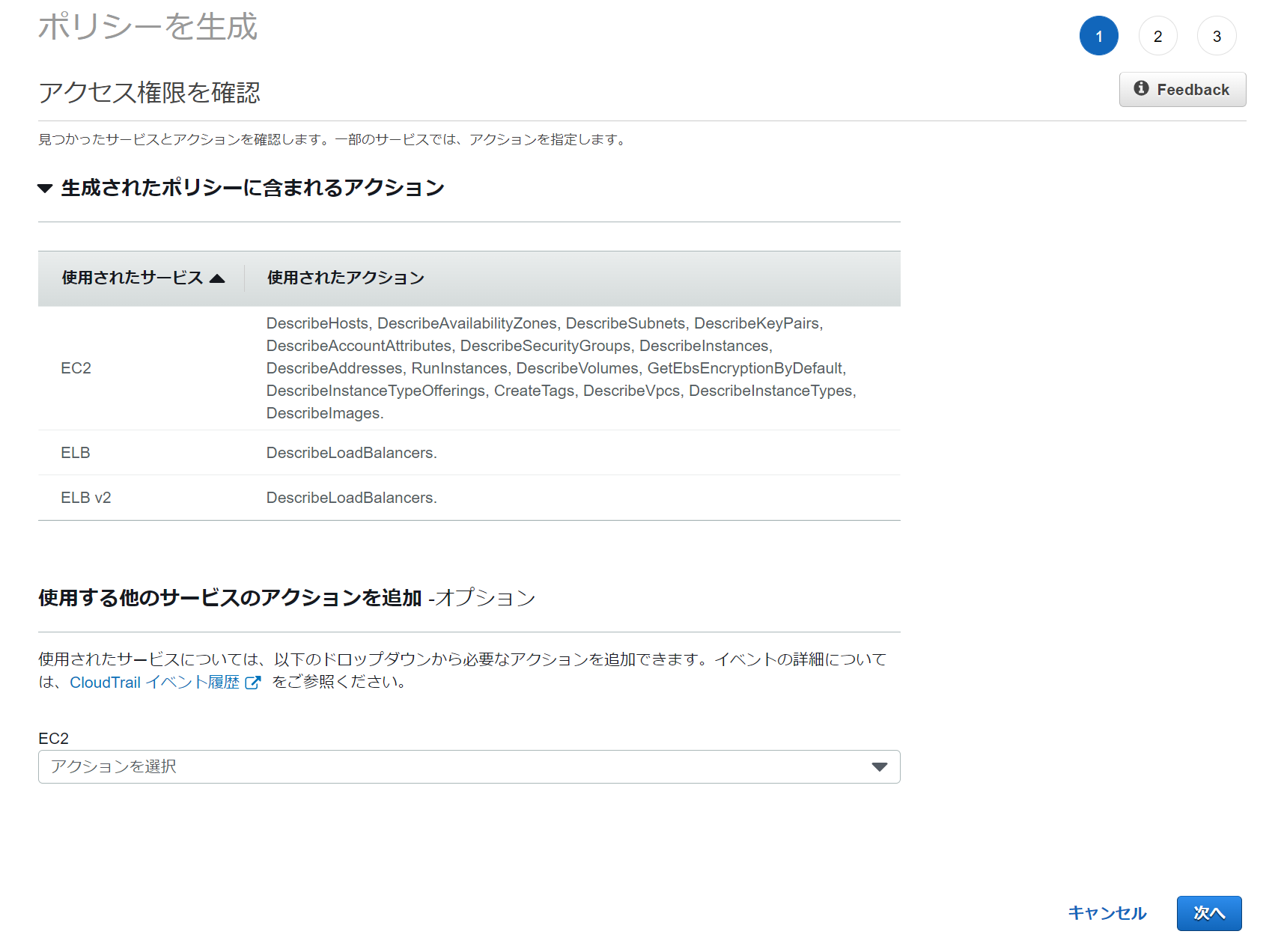Click the external link icon beside CloudTrail
Screen dimensions: 1284x952
pyautogui.click(x=253, y=683)
